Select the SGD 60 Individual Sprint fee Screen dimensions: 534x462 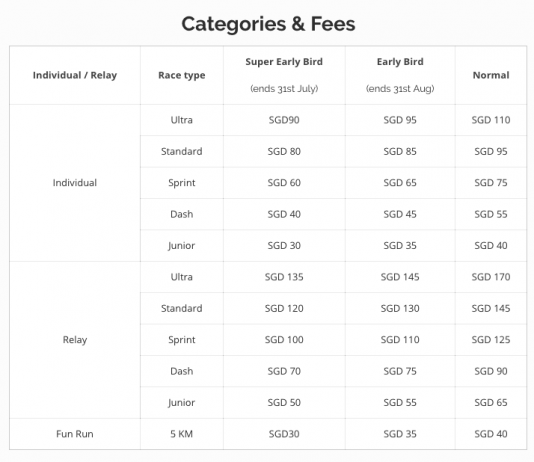coord(284,183)
